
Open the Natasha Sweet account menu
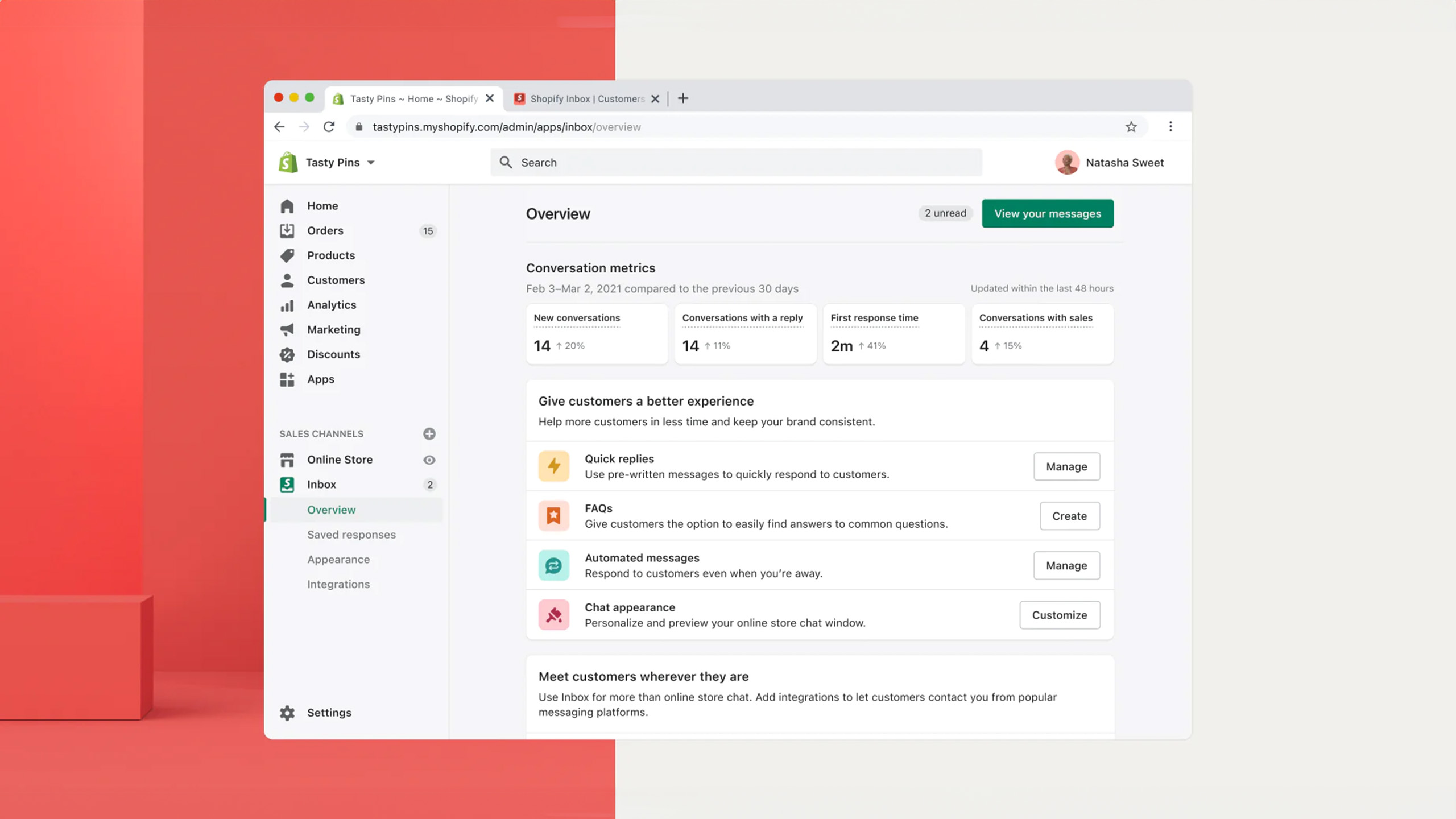pyautogui.click(x=1110, y=163)
